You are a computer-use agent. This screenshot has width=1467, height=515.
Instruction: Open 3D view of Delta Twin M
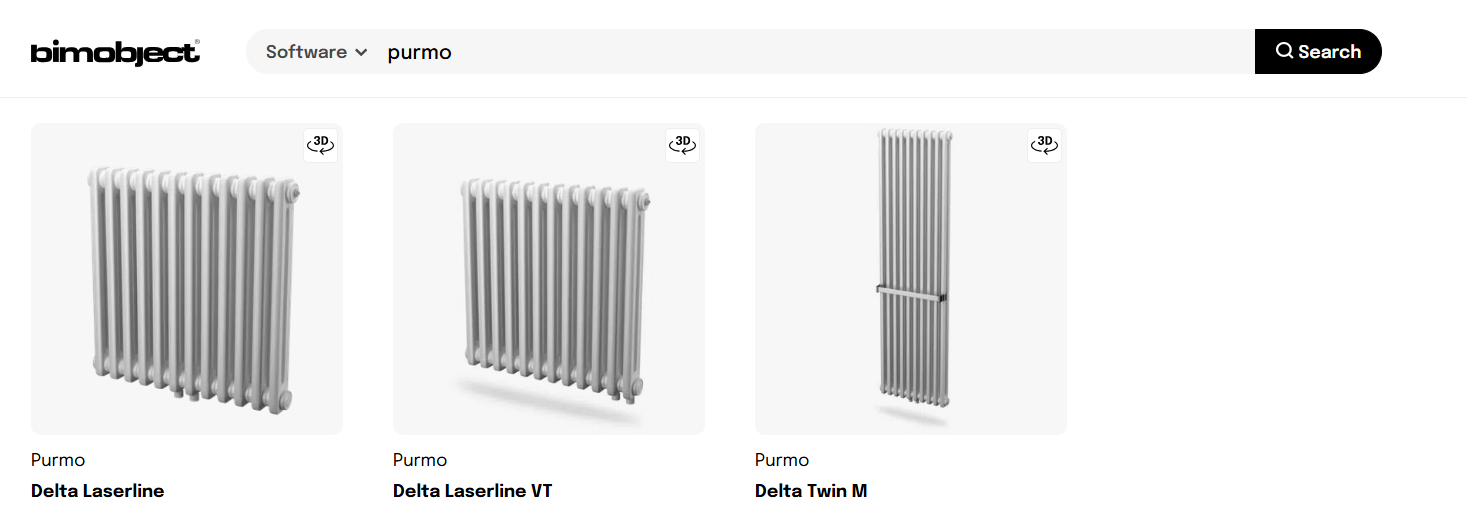[x=1045, y=145]
